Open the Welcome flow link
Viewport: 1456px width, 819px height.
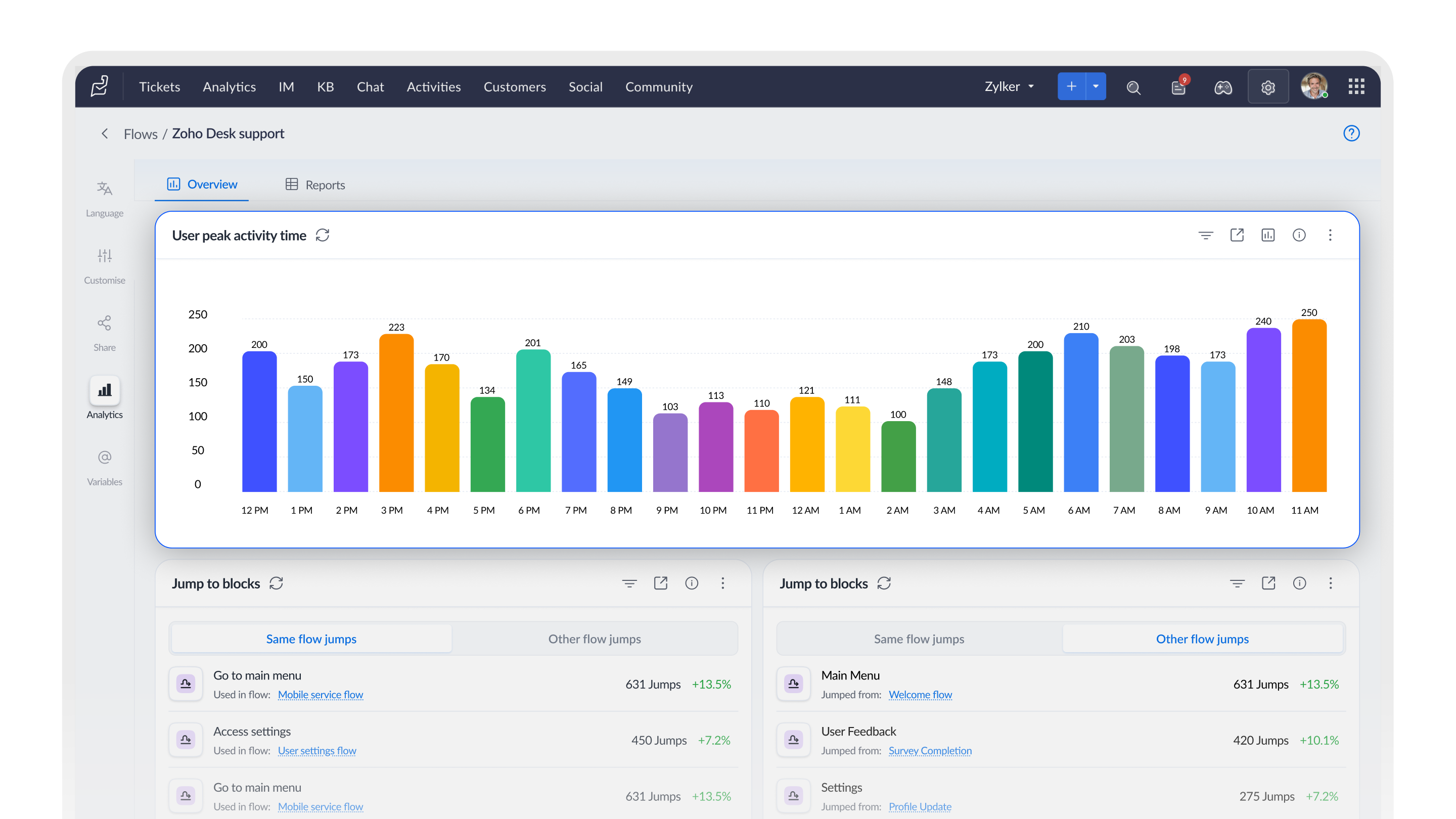[920, 695]
